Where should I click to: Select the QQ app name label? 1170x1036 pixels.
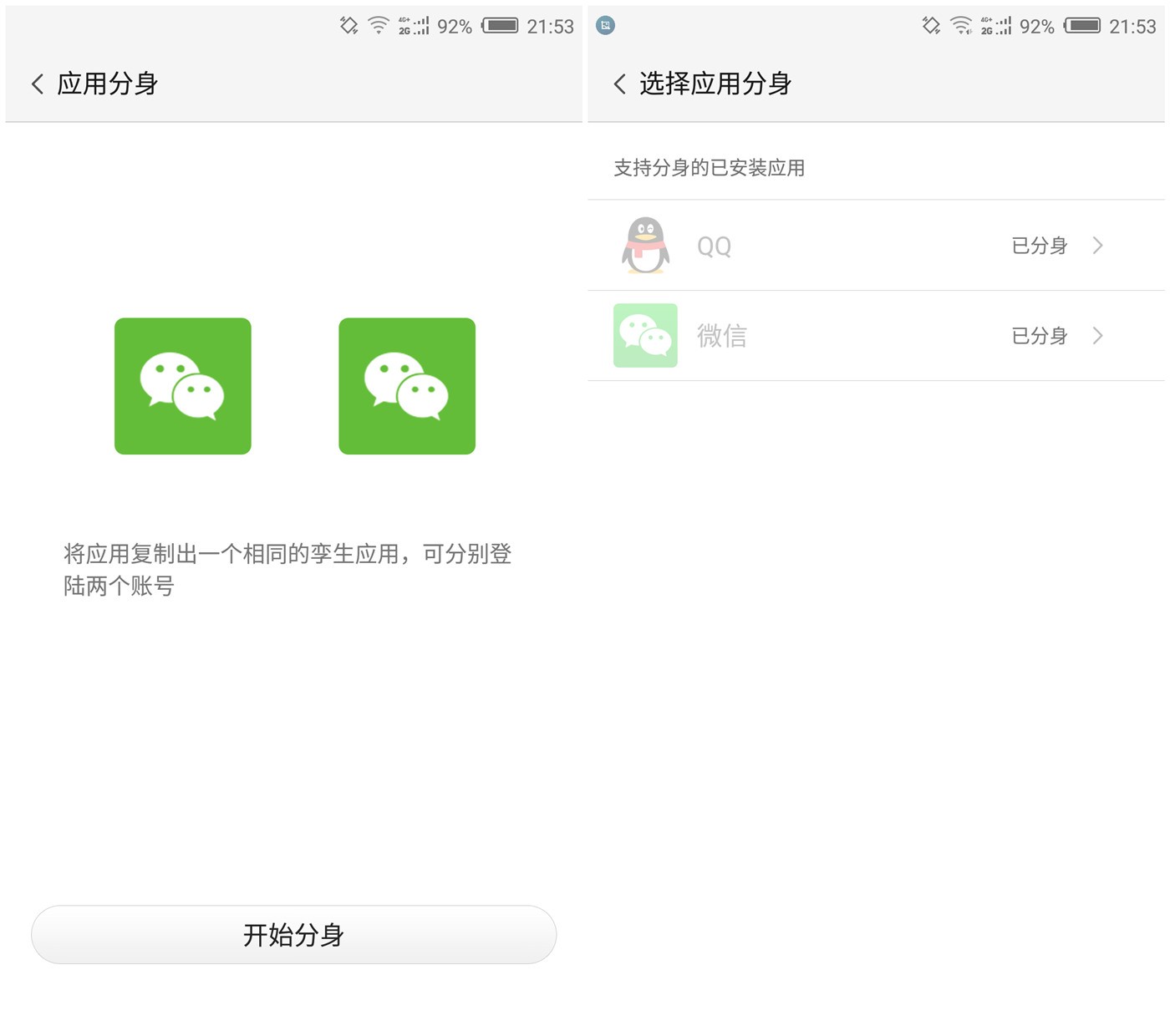point(715,246)
